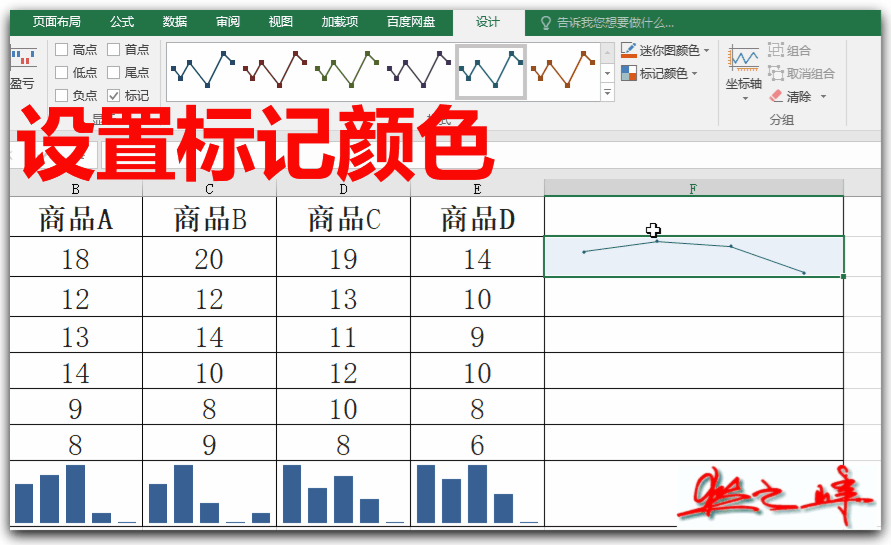This screenshot has height=545, width=891.
Task: Choose the dark blue sparkline style
Action: coord(203,69)
